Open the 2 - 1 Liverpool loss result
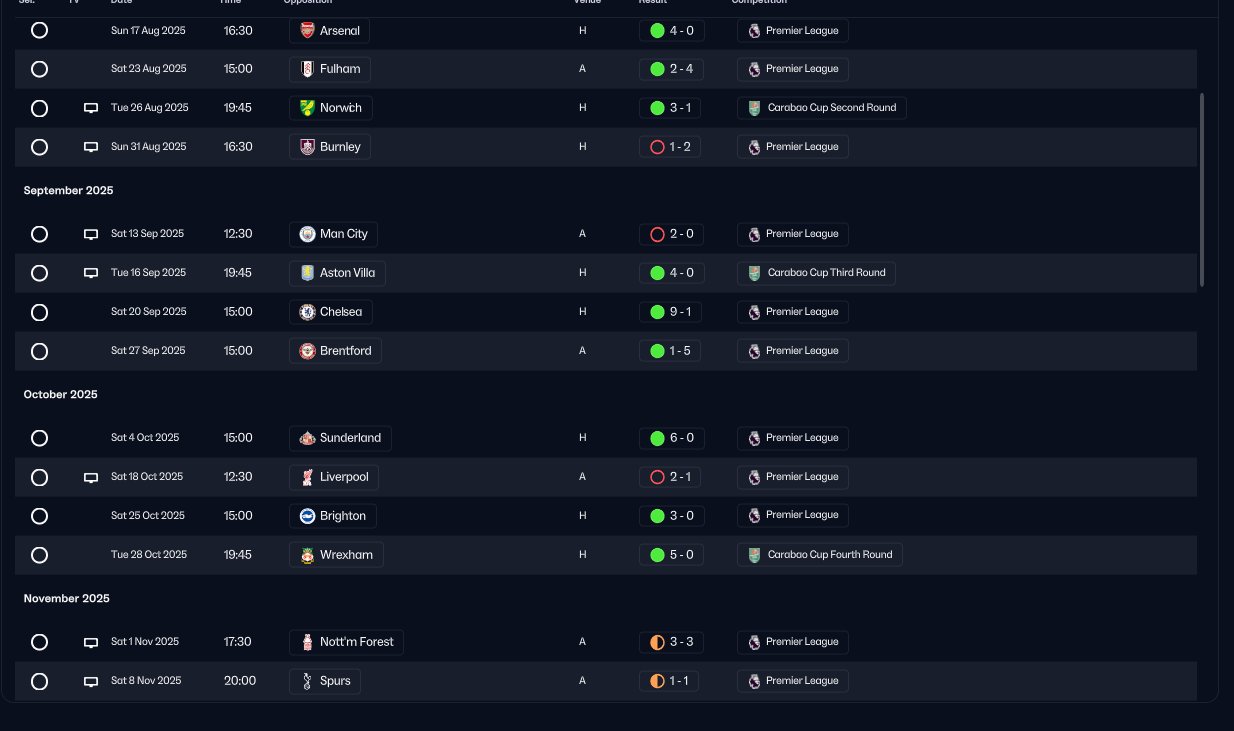1234x731 pixels. click(670, 477)
